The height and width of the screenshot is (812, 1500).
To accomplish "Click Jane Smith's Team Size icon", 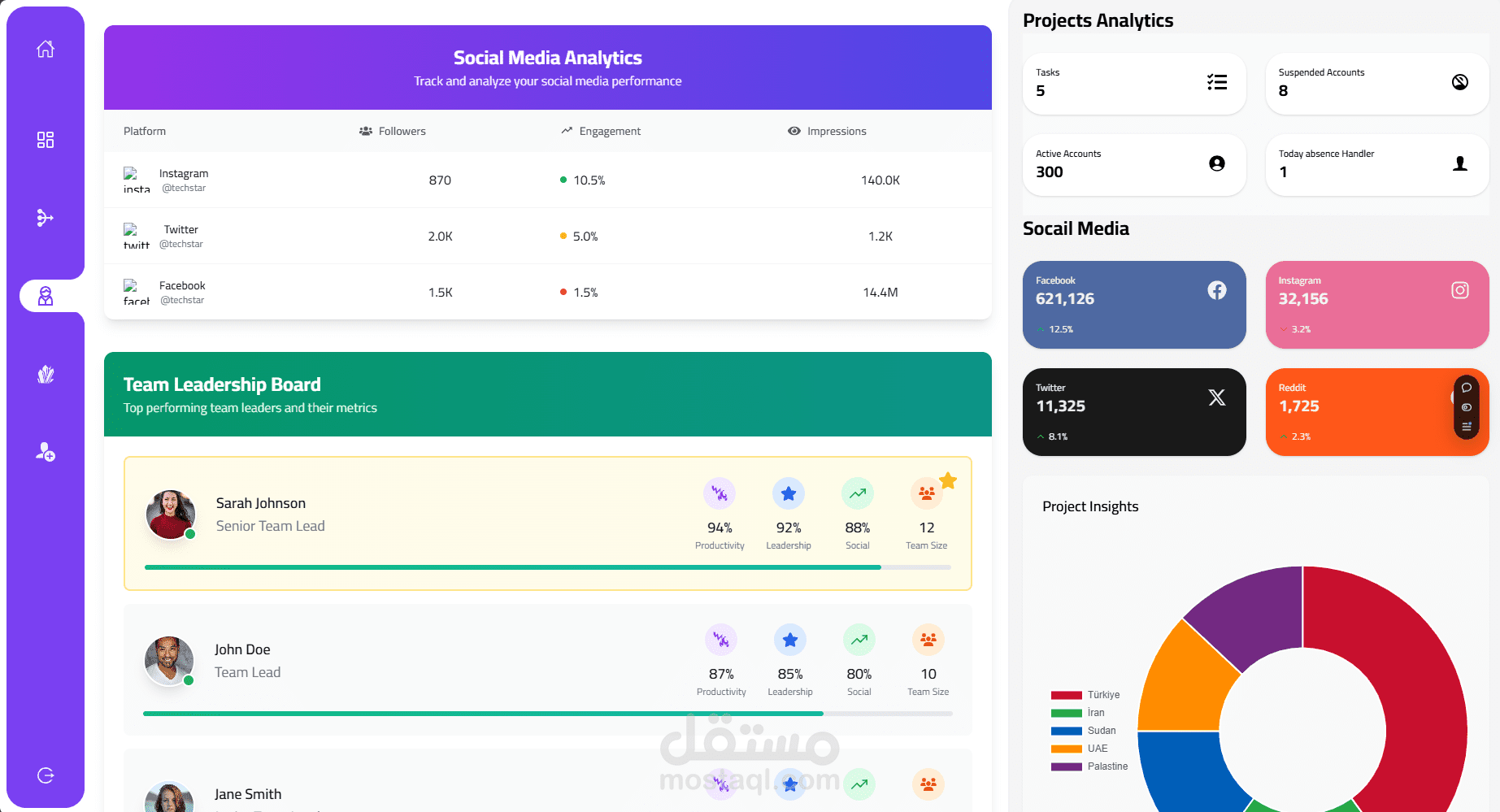I will (x=928, y=784).
